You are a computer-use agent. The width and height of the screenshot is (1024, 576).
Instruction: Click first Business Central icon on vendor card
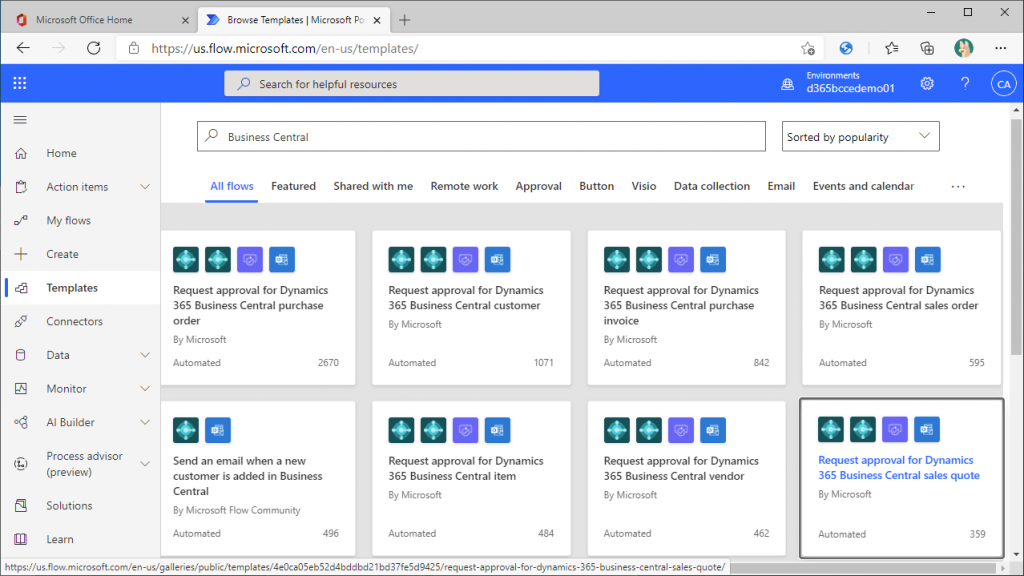(616, 430)
